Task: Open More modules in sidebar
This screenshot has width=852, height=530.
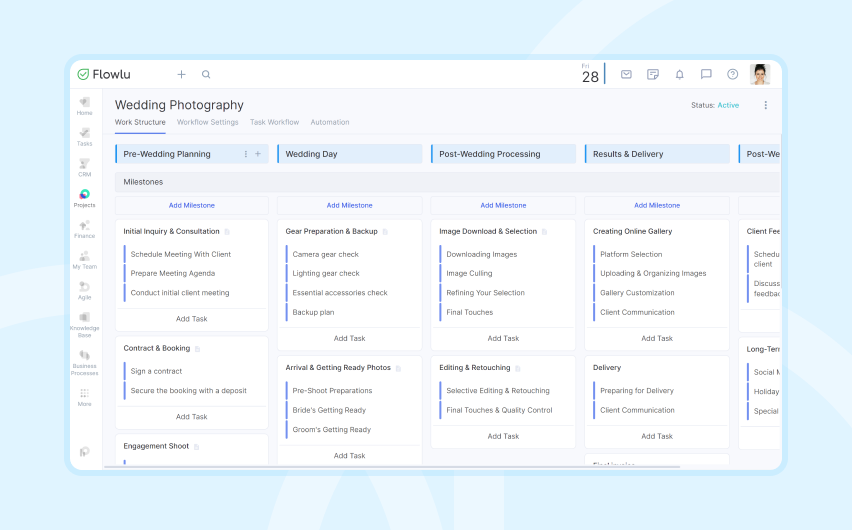Action: click(x=84, y=397)
